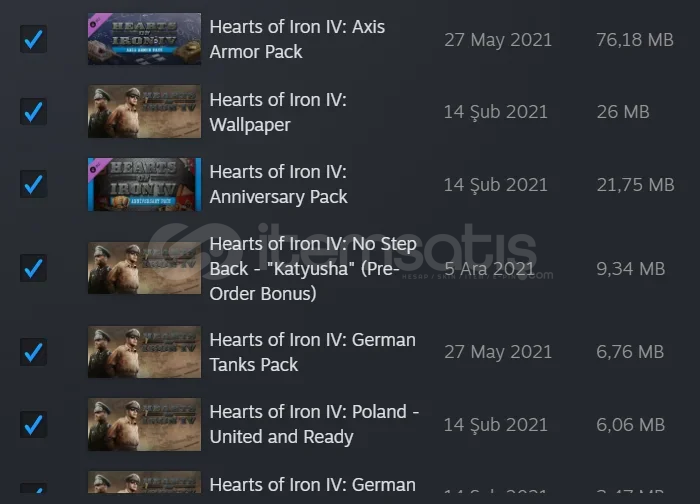Screen dimensions: 700x504
Task: Open Hearts of Iron IV: Axis Armor Pack title
Action: [297, 39]
